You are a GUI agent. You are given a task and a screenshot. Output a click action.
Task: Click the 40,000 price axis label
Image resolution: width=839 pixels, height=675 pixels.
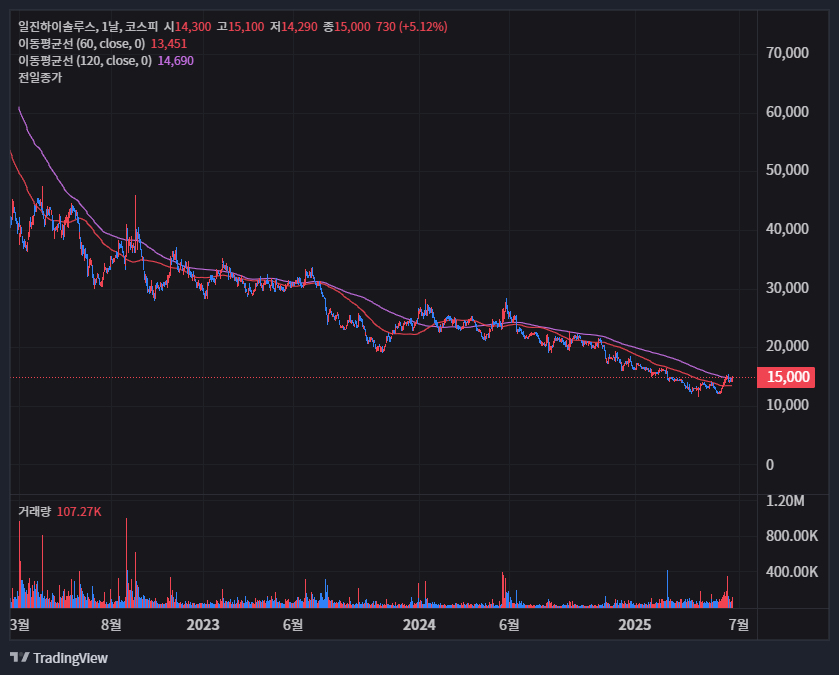[x=787, y=229]
